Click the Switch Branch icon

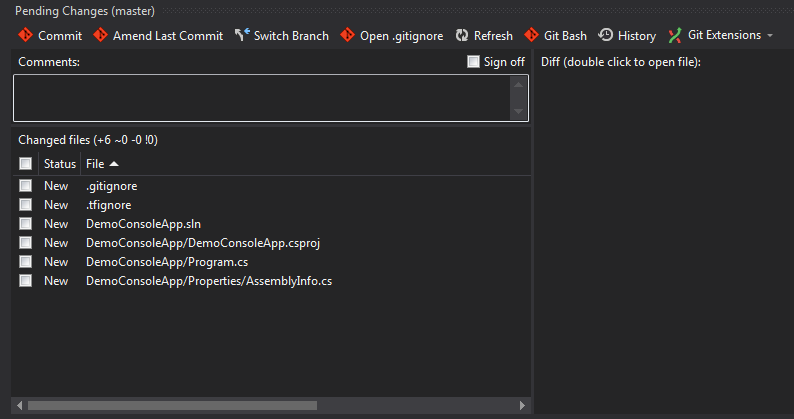(x=242, y=35)
